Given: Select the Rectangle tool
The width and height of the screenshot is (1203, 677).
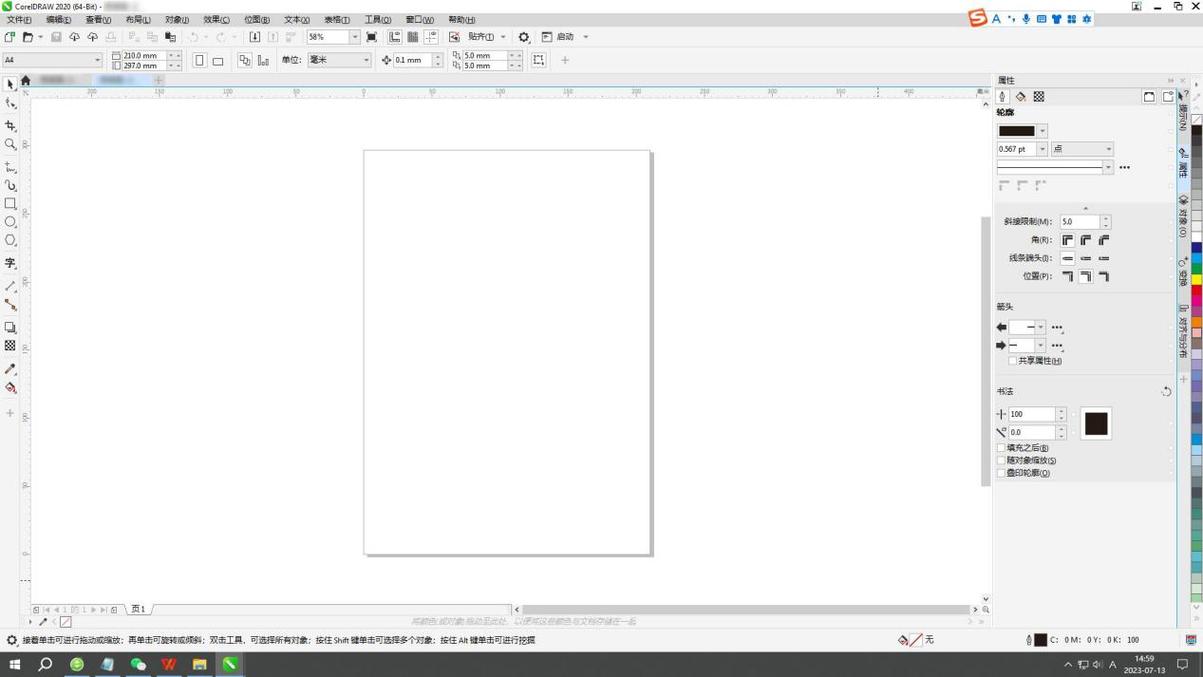Looking at the screenshot, I should tap(10, 204).
